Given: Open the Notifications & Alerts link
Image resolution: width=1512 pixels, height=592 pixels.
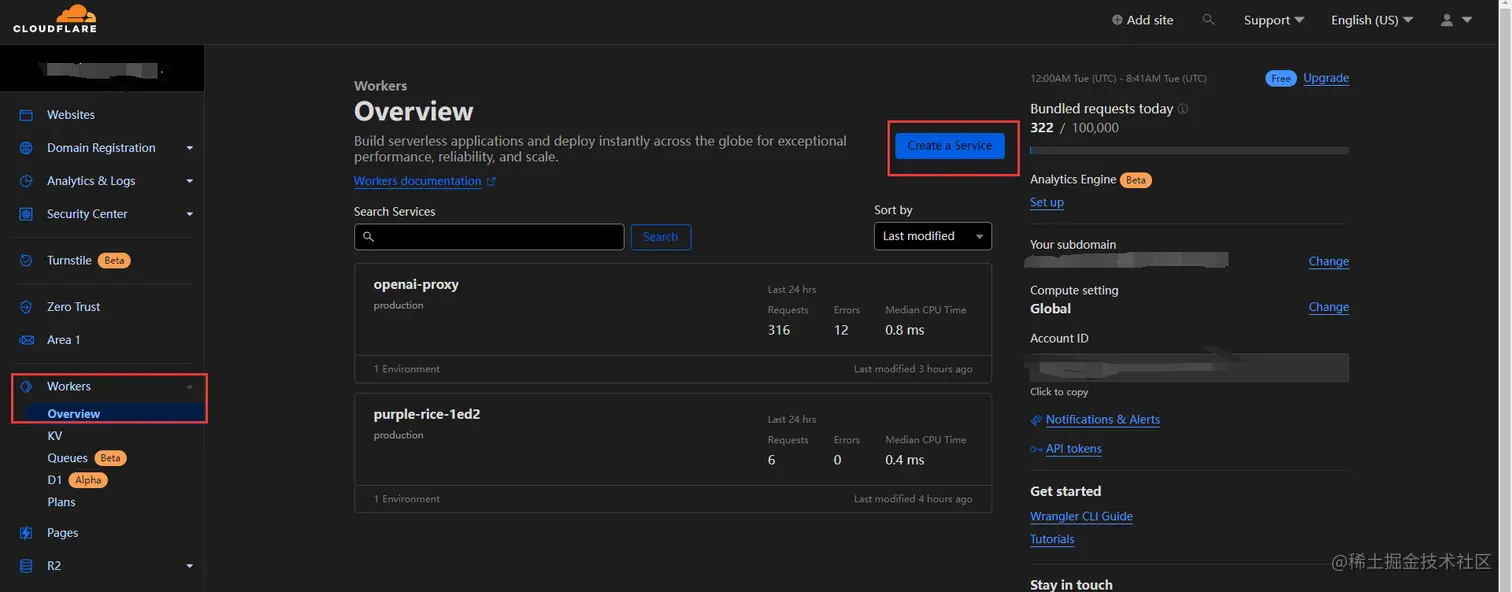Looking at the screenshot, I should coord(1103,420).
